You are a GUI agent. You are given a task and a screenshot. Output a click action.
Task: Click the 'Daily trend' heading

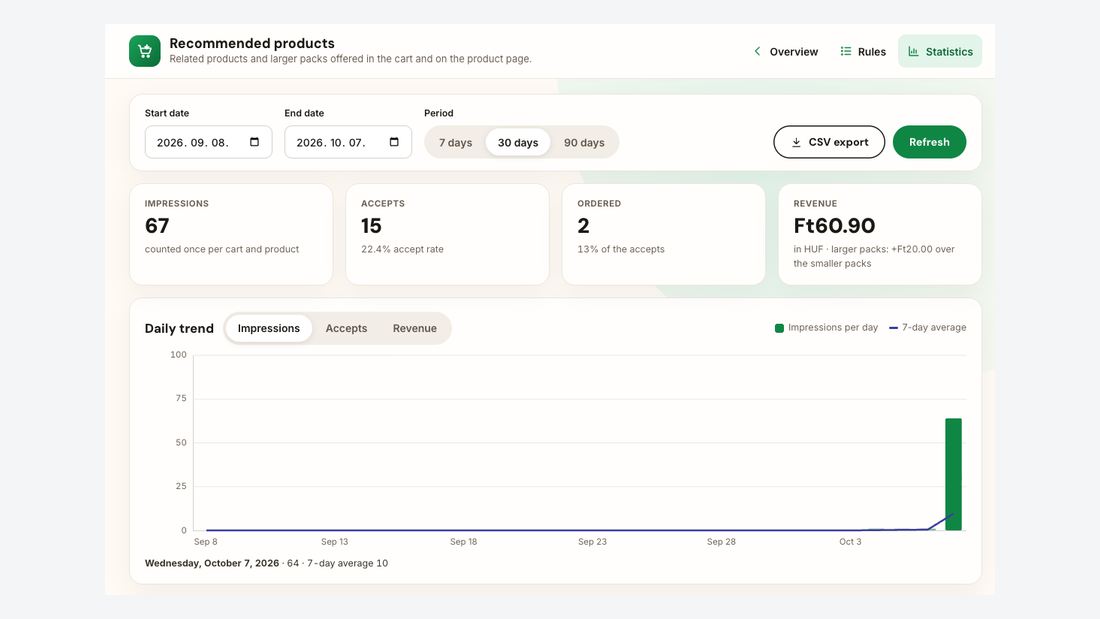coord(179,328)
